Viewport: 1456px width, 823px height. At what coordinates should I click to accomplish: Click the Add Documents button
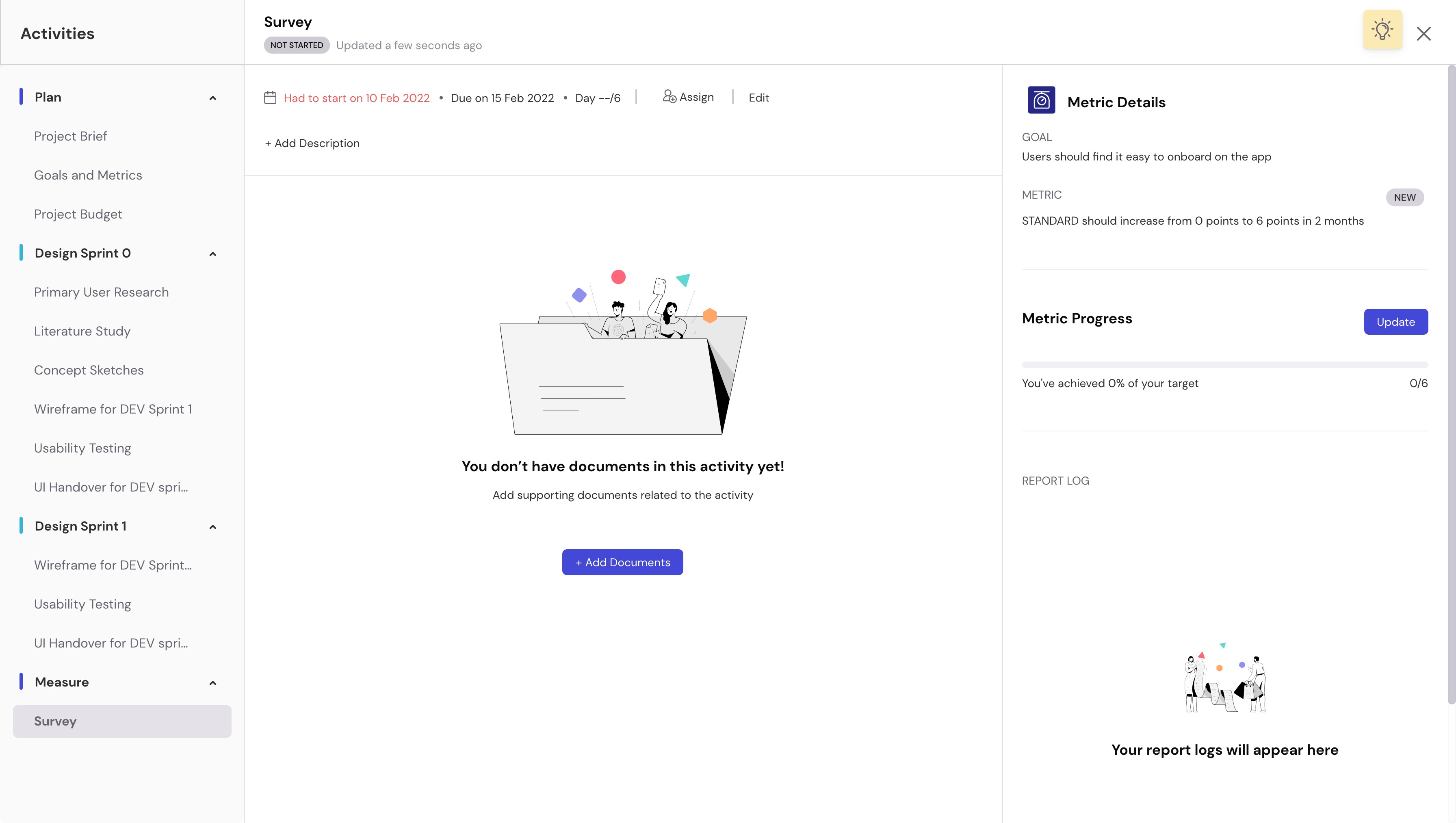(622, 563)
